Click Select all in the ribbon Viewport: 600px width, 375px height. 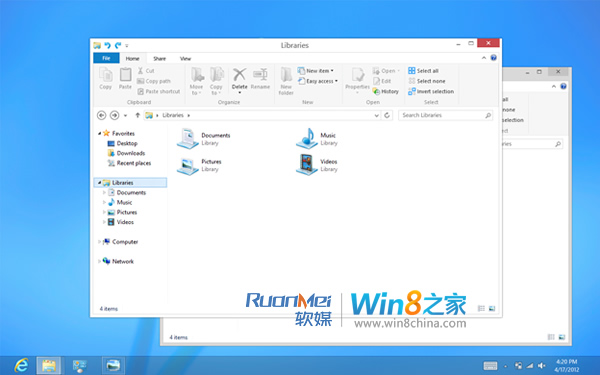[423, 71]
